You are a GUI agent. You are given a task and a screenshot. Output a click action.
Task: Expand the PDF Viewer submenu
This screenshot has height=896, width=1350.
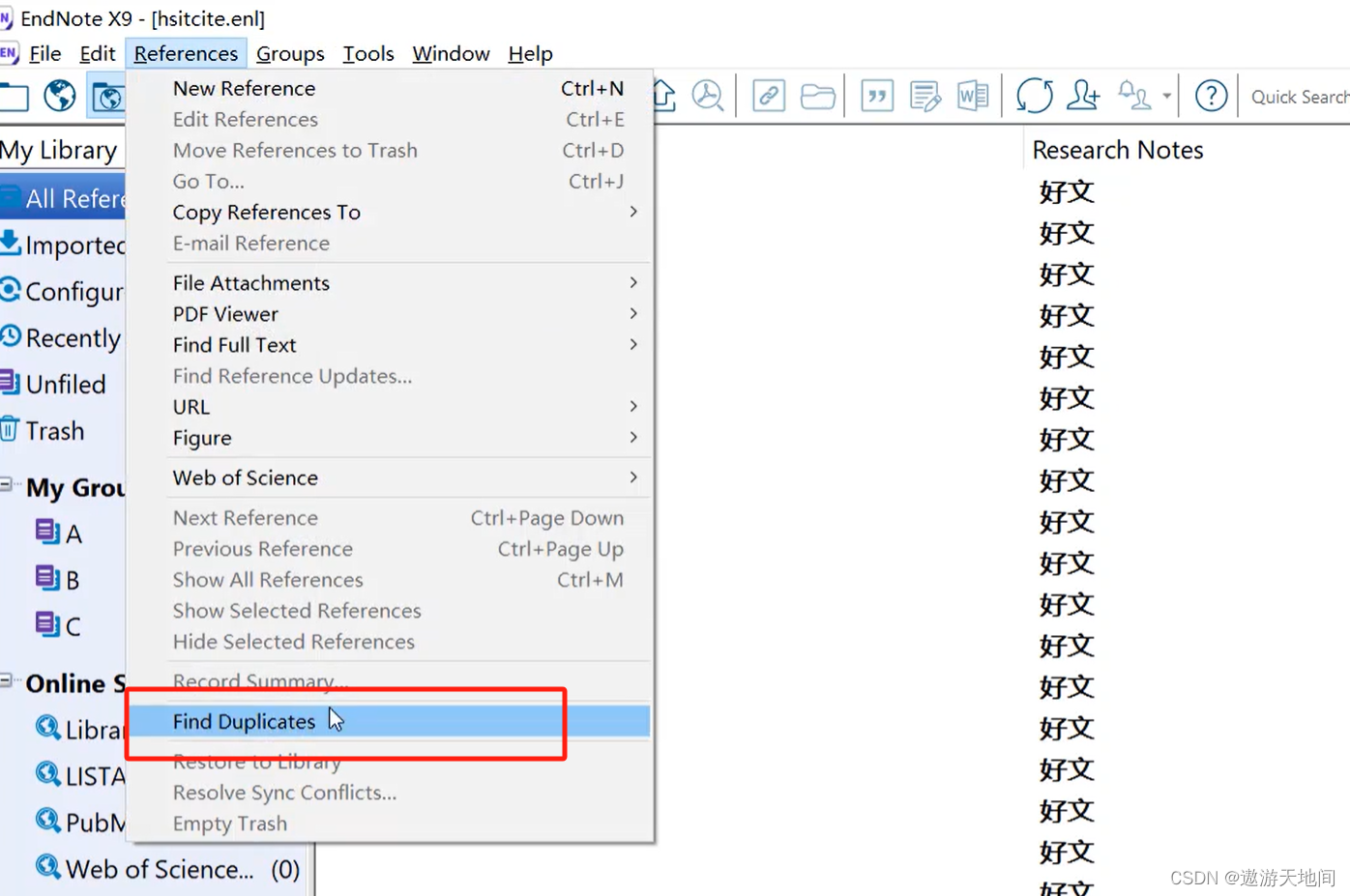[391, 313]
